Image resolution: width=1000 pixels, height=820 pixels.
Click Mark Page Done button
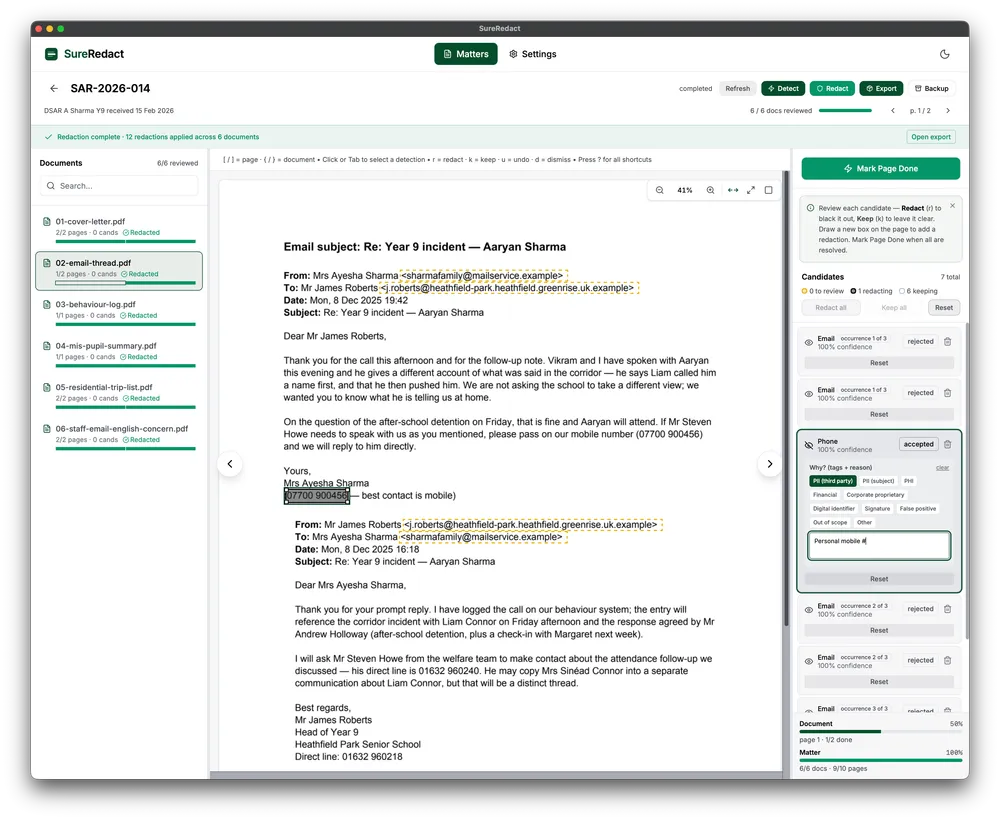(880, 168)
